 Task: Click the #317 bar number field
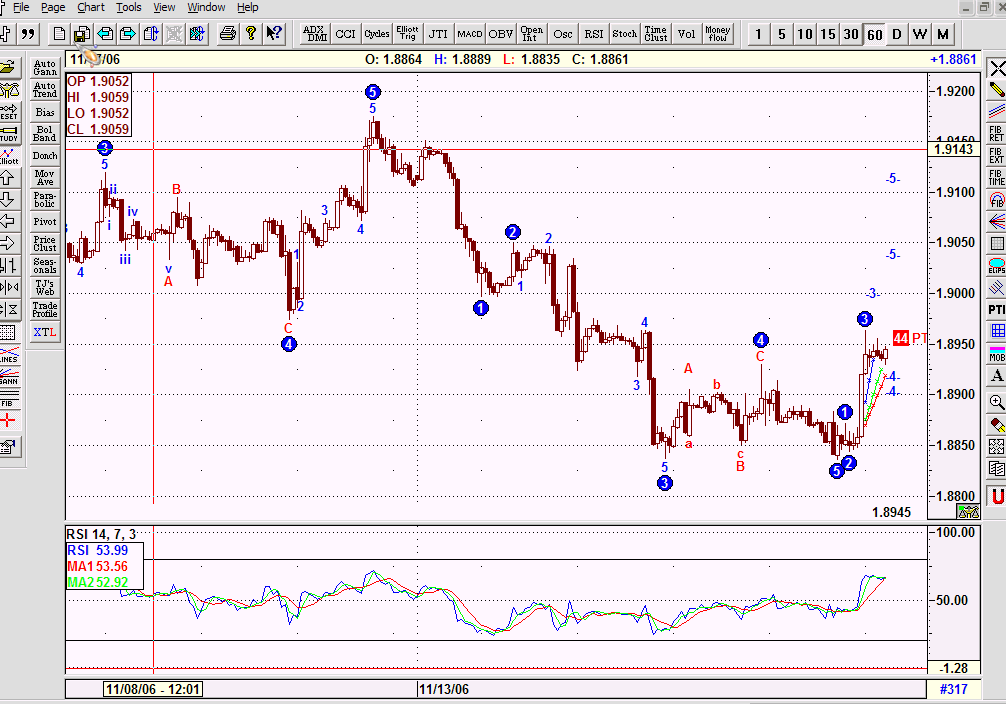coord(953,689)
